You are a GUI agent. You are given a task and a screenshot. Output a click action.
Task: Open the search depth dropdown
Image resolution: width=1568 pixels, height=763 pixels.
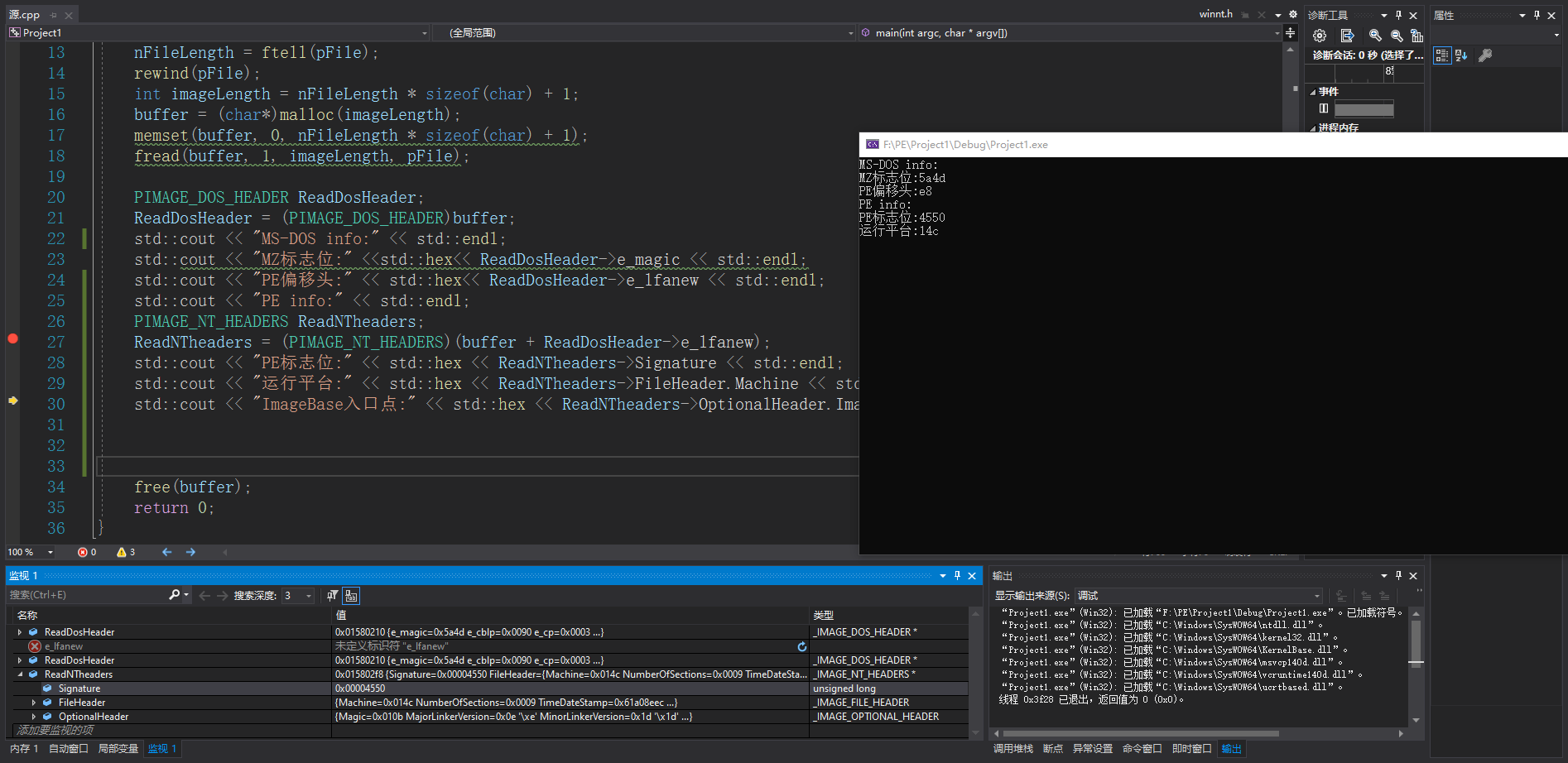pyautogui.click(x=309, y=596)
